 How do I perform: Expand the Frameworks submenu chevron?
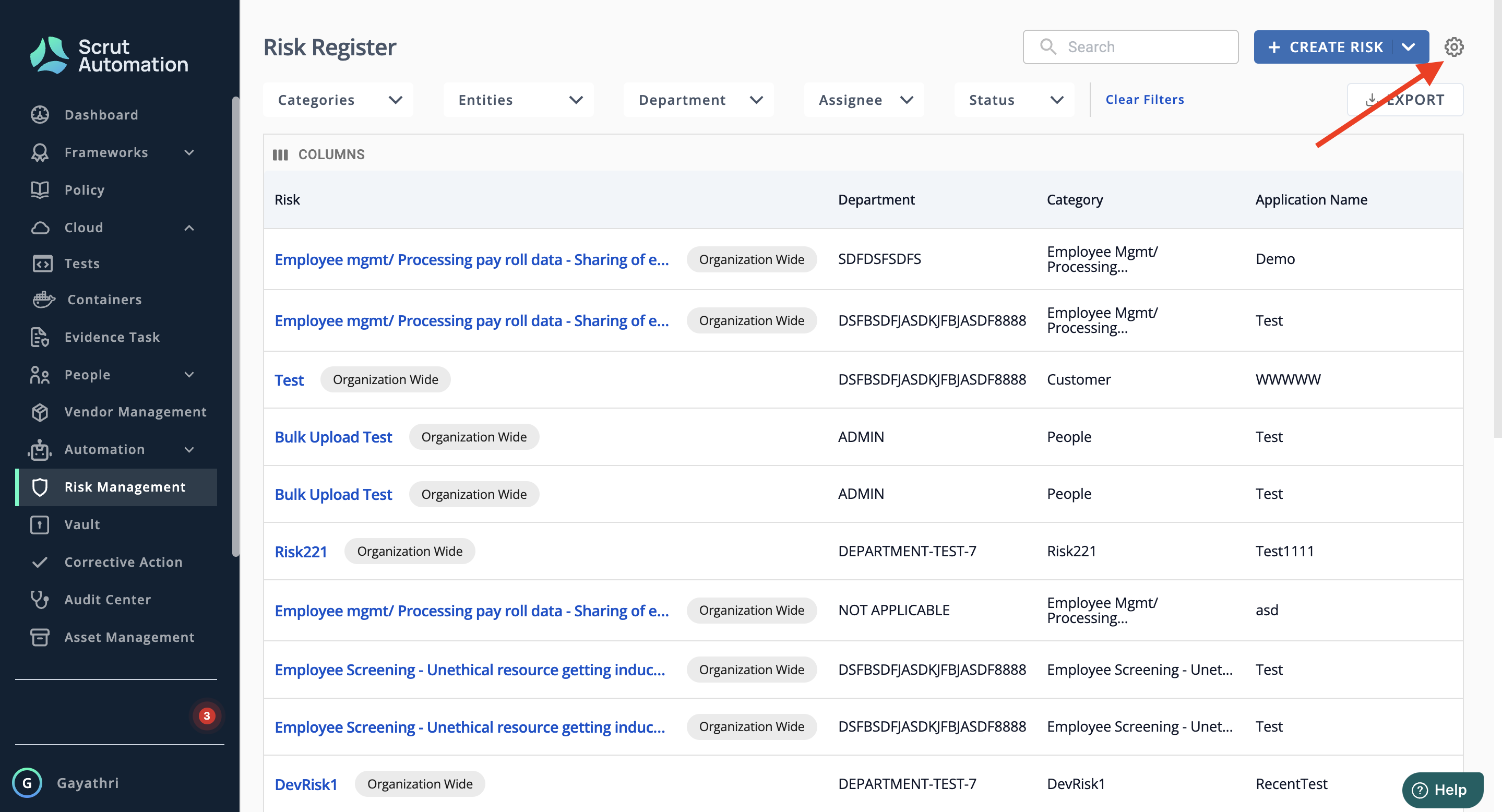[x=189, y=153]
